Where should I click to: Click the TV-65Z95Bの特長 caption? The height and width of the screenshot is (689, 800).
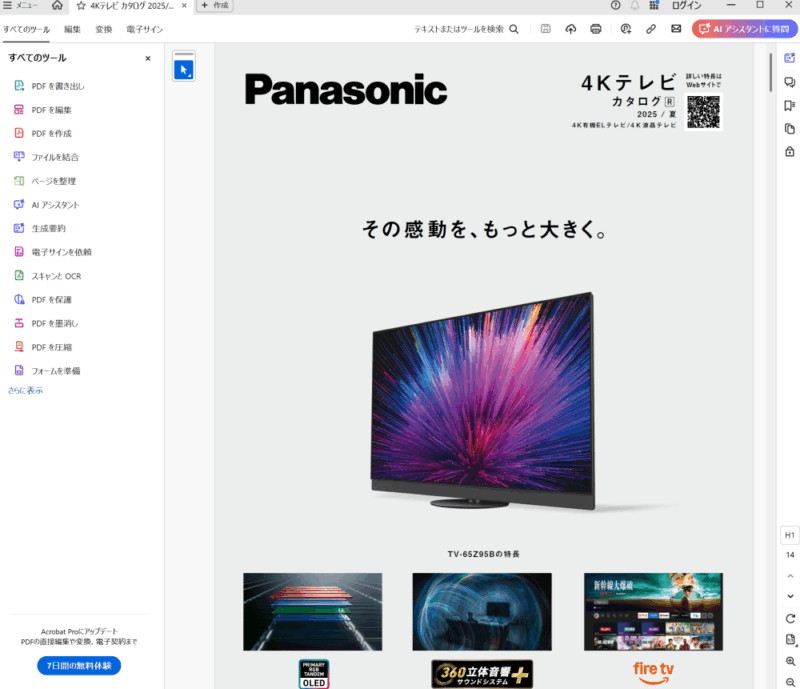click(x=483, y=554)
